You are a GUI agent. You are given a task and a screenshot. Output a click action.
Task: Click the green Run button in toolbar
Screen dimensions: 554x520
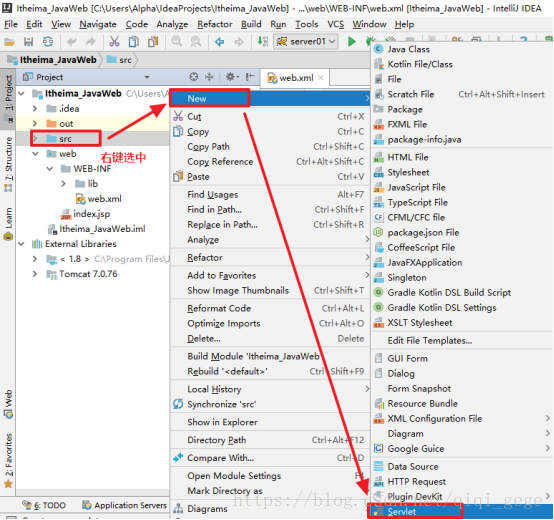[351, 42]
